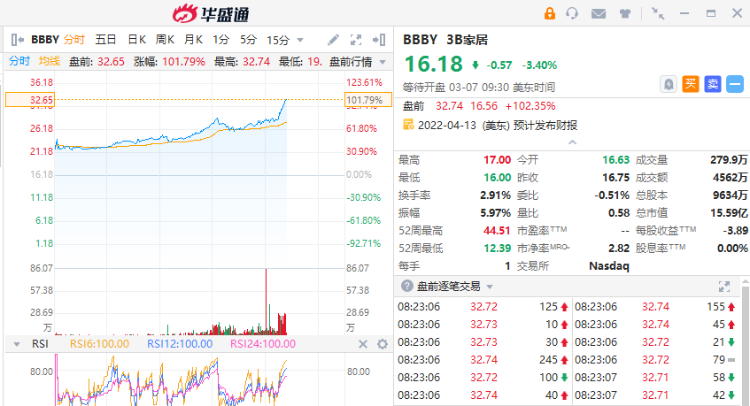Toggle the 分时 price line display
Image resolution: width=750 pixels, height=406 pixels.
[x=20, y=61]
